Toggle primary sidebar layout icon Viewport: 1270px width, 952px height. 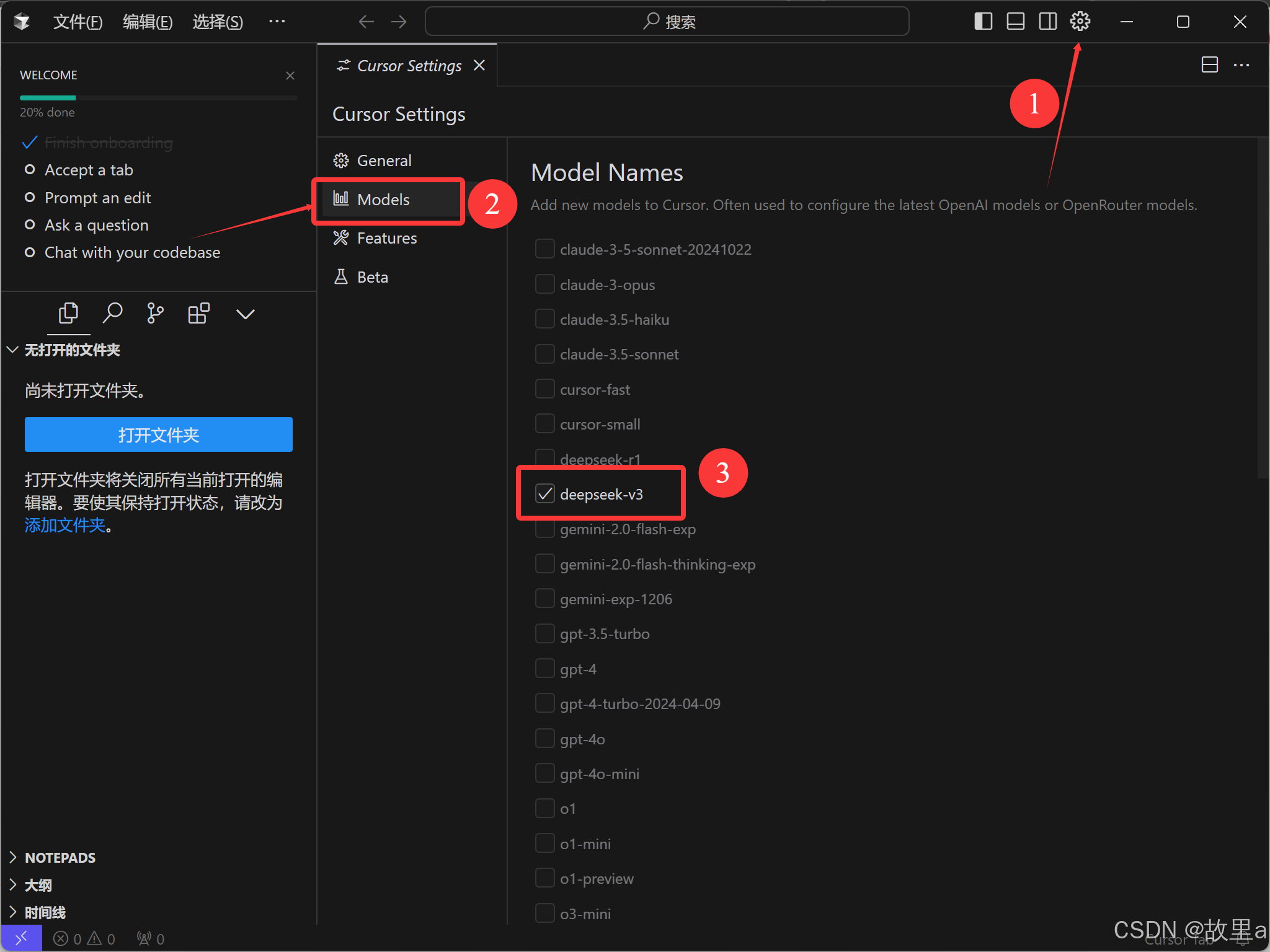(x=983, y=22)
